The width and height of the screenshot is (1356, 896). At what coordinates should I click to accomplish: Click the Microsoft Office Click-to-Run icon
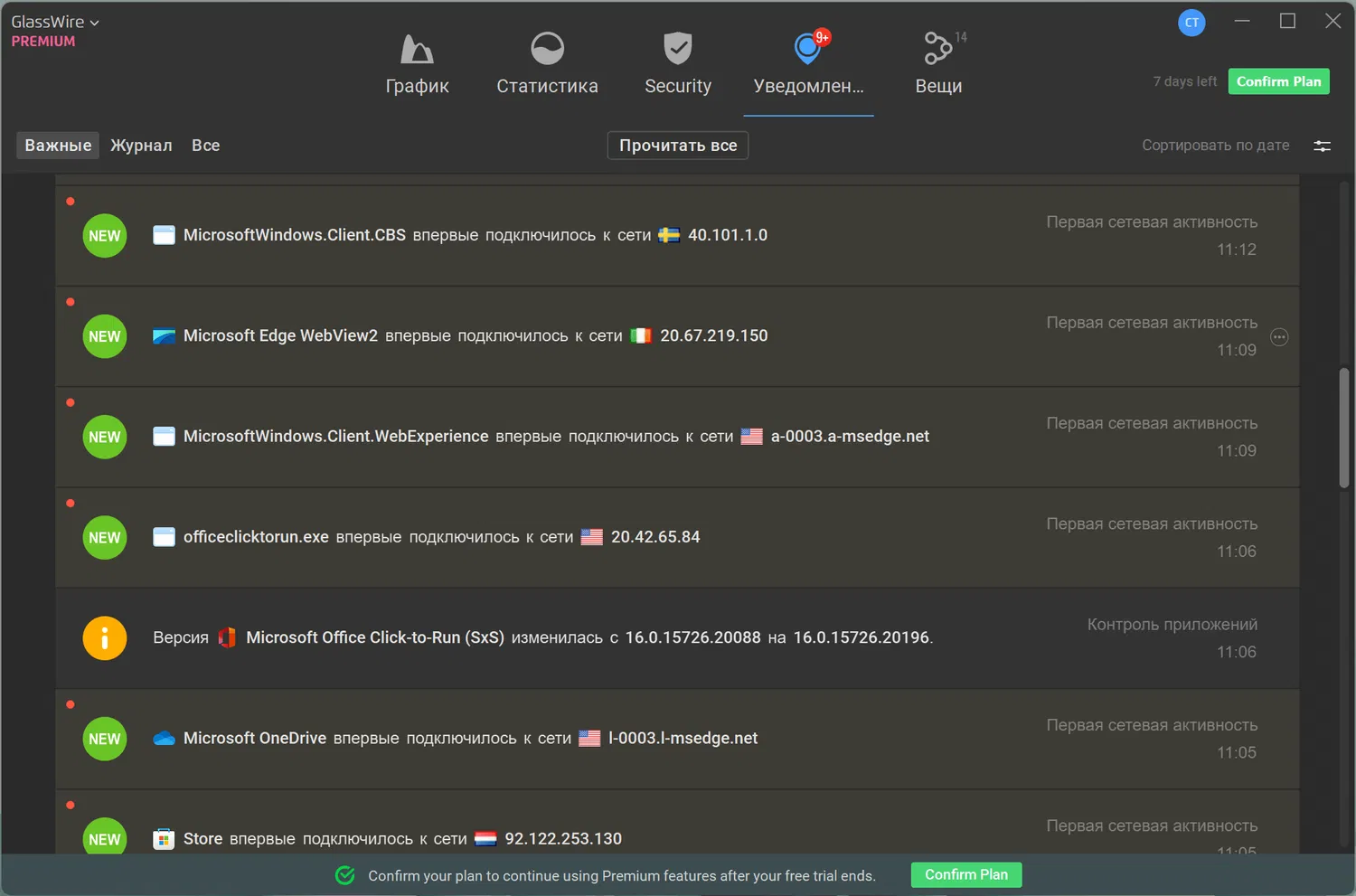pos(227,637)
